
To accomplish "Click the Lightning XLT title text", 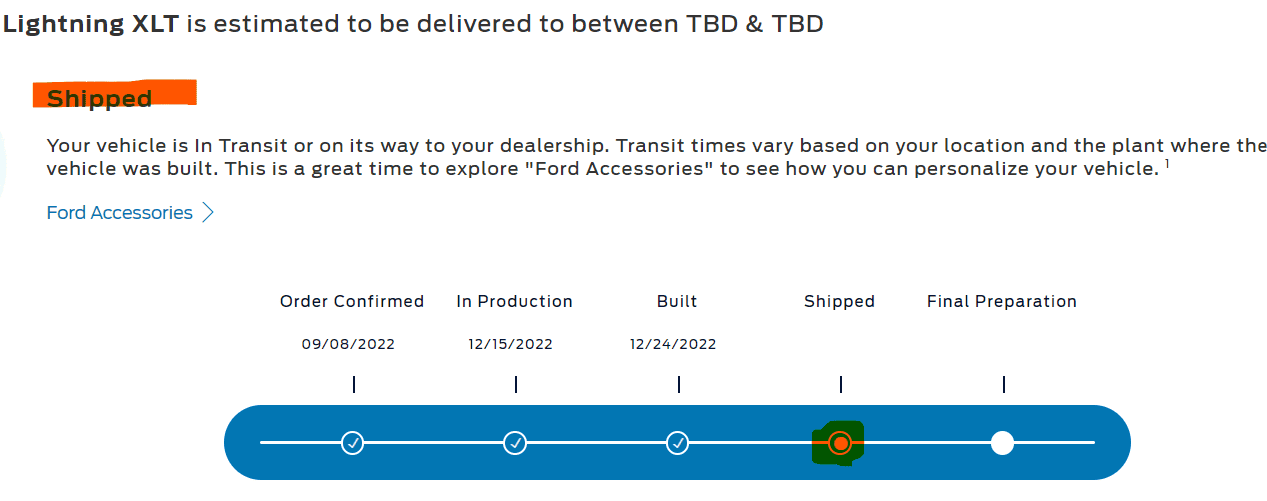I will point(90,24).
